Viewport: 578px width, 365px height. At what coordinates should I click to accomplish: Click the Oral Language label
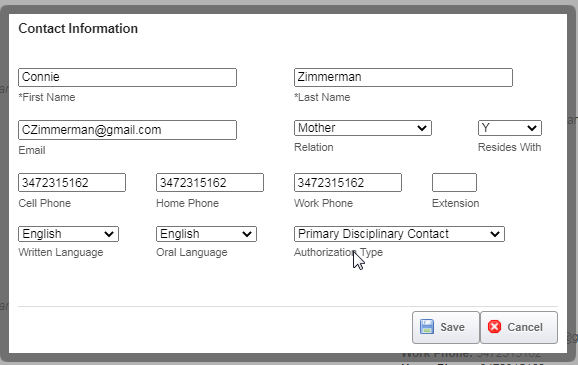click(x=192, y=252)
